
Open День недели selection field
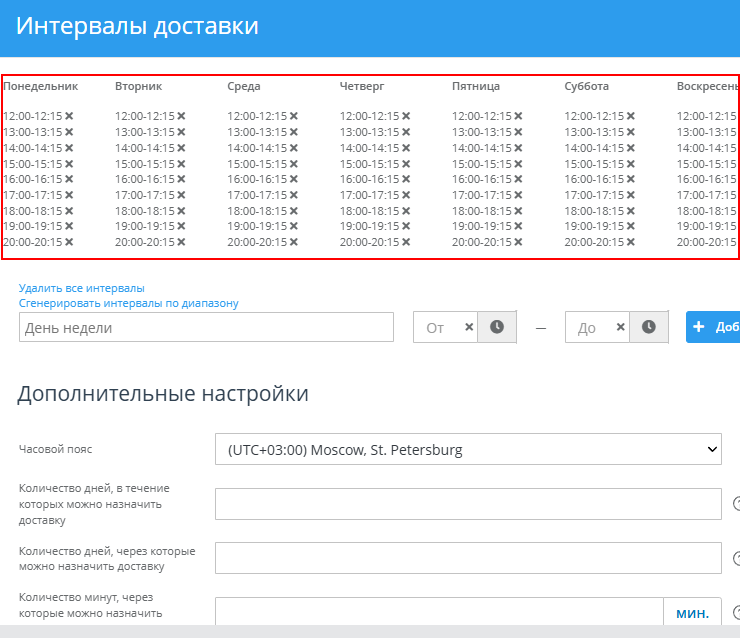[206, 327]
